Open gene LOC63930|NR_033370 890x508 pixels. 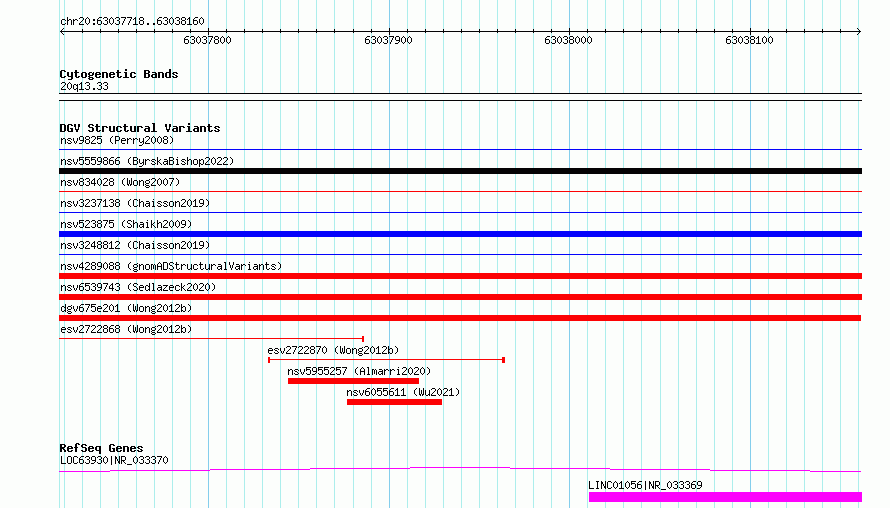pos(114,460)
